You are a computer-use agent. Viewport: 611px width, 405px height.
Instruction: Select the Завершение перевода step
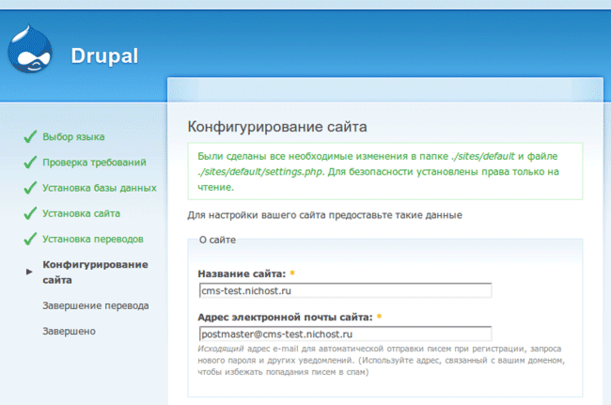[x=95, y=306]
